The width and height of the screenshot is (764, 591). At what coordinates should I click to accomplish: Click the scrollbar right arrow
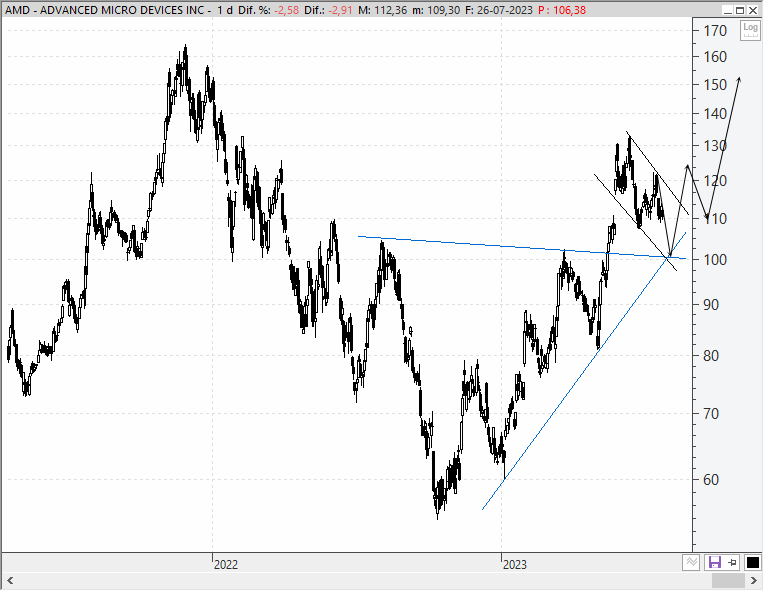point(754,580)
